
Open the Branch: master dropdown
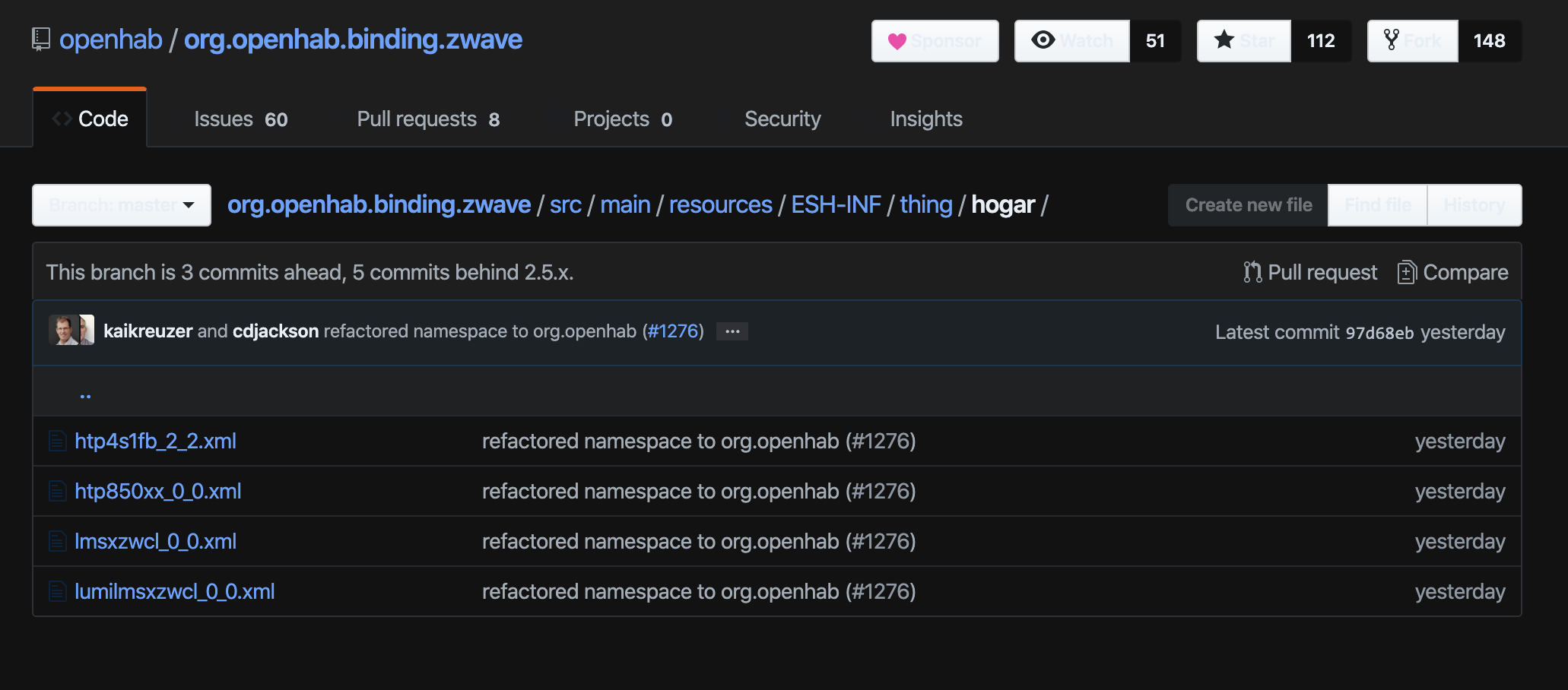click(122, 205)
